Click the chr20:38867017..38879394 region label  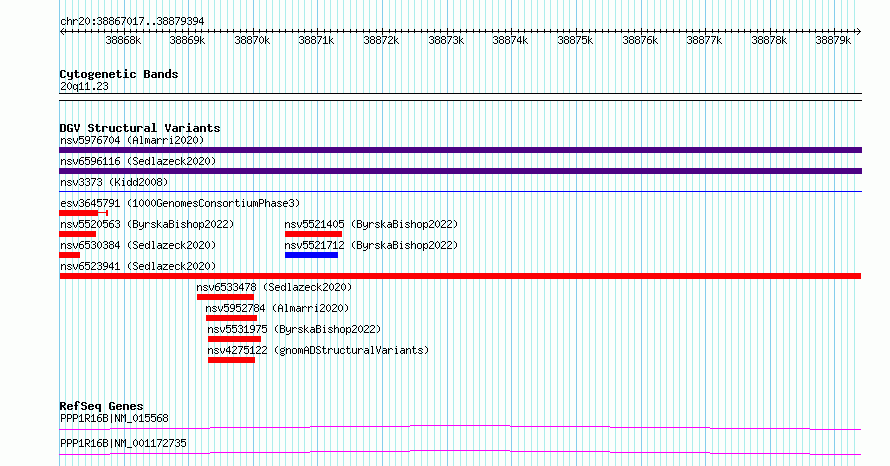132,21
